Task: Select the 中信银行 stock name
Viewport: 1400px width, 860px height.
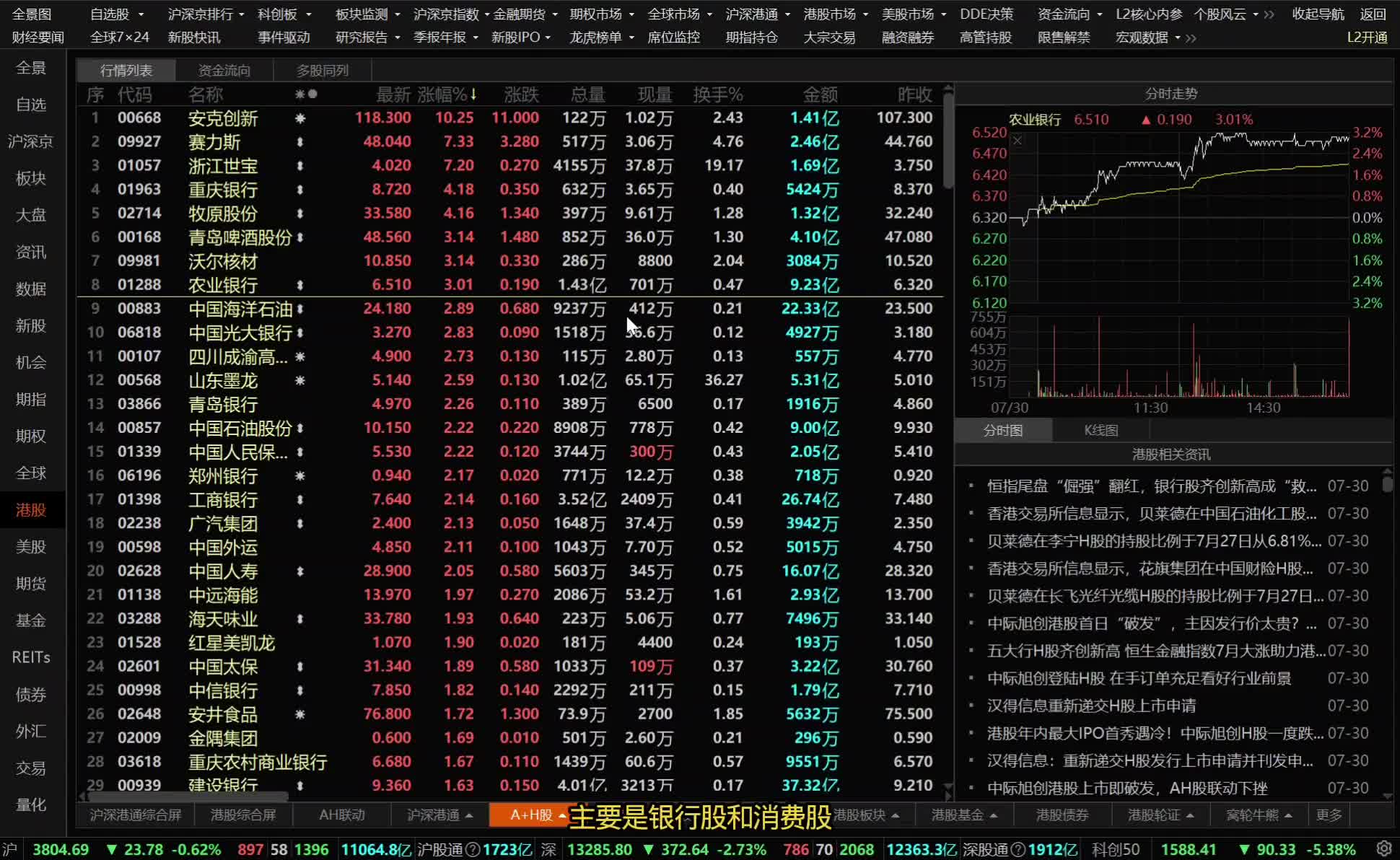Action: [x=223, y=690]
